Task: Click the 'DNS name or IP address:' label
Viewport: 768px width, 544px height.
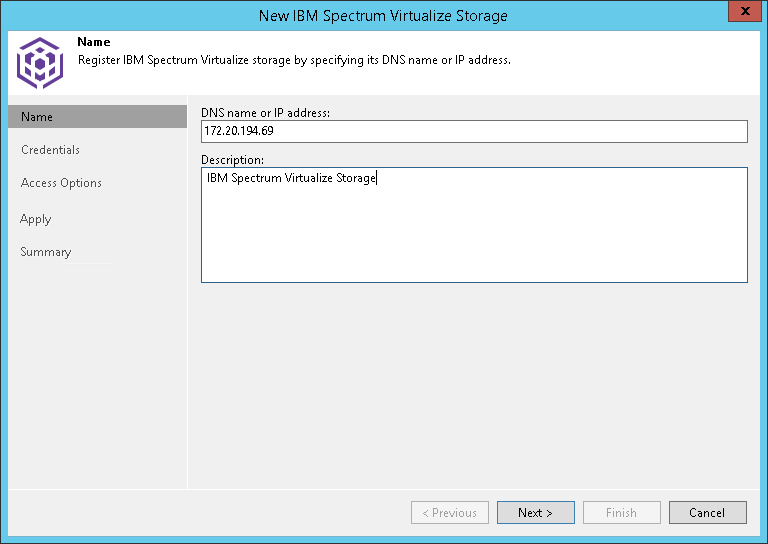Action: pyautogui.click(x=265, y=113)
